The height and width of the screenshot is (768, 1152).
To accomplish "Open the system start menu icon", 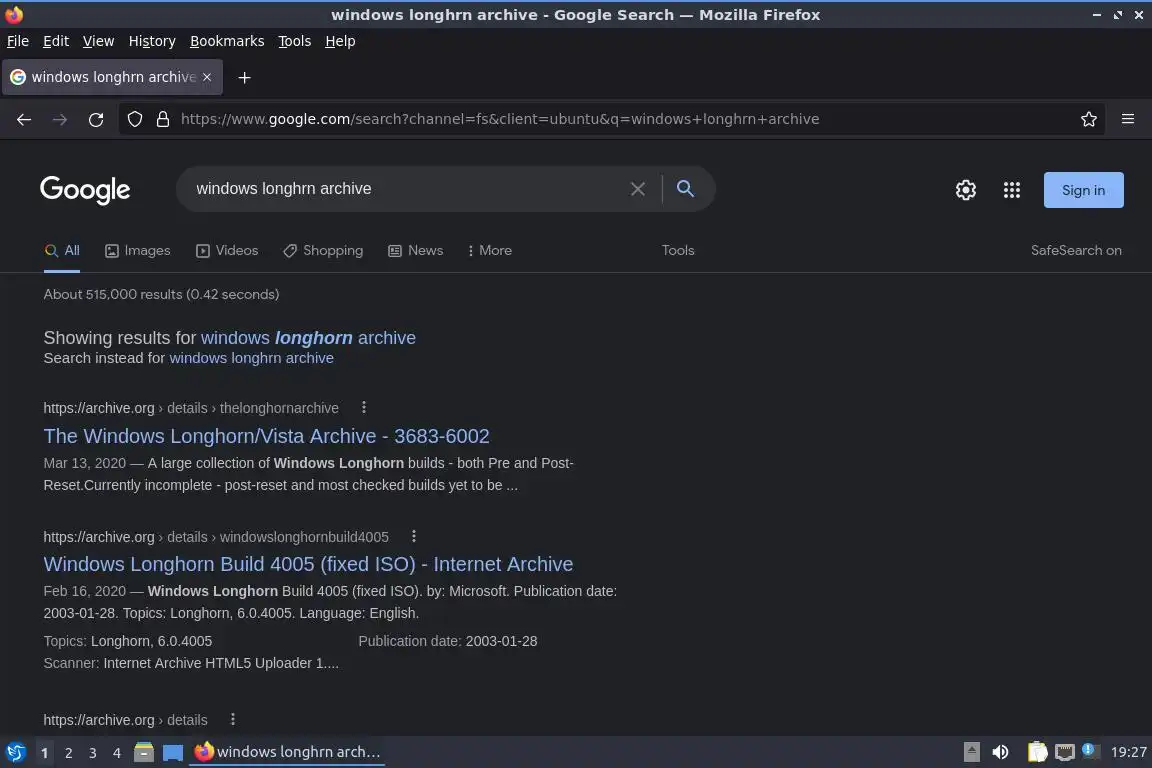I will (15, 752).
